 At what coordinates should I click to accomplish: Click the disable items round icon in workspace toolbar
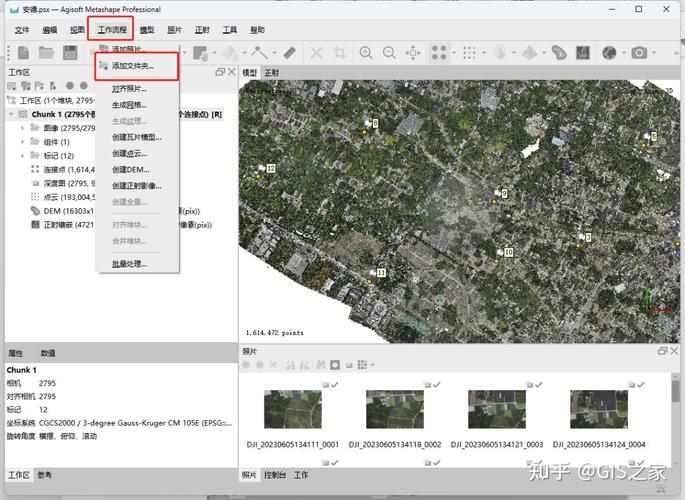click(x=84, y=86)
